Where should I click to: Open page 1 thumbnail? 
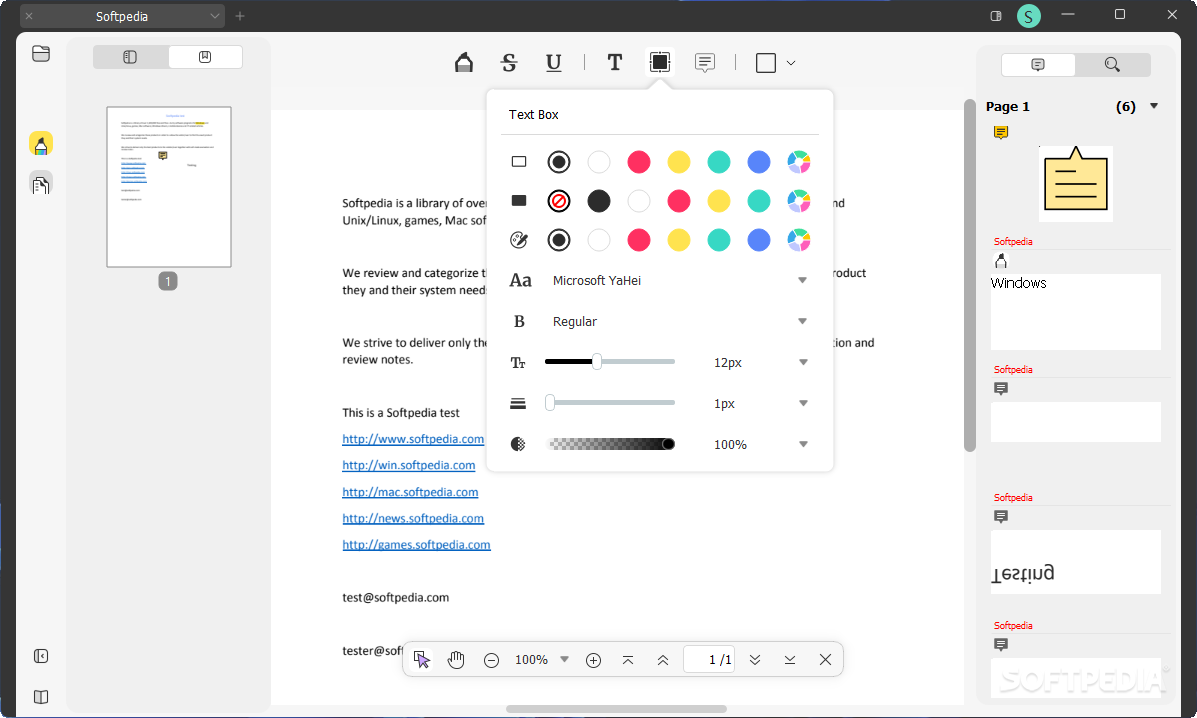[169, 187]
